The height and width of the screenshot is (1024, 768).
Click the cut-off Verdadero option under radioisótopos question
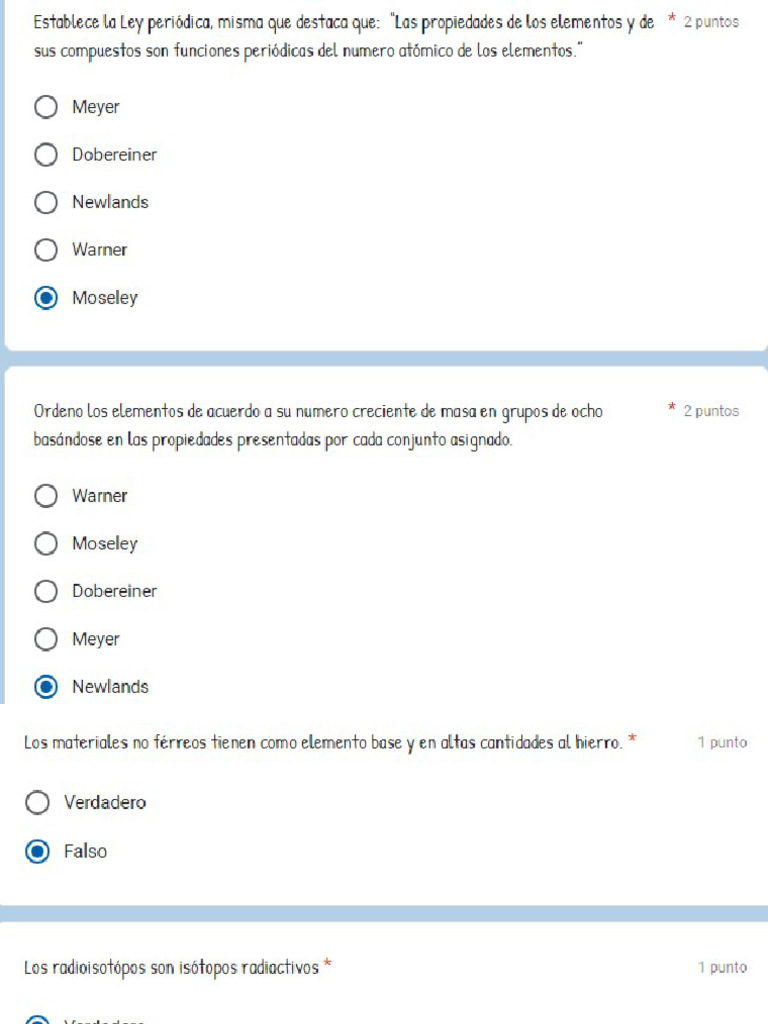click(x=38, y=1019)
